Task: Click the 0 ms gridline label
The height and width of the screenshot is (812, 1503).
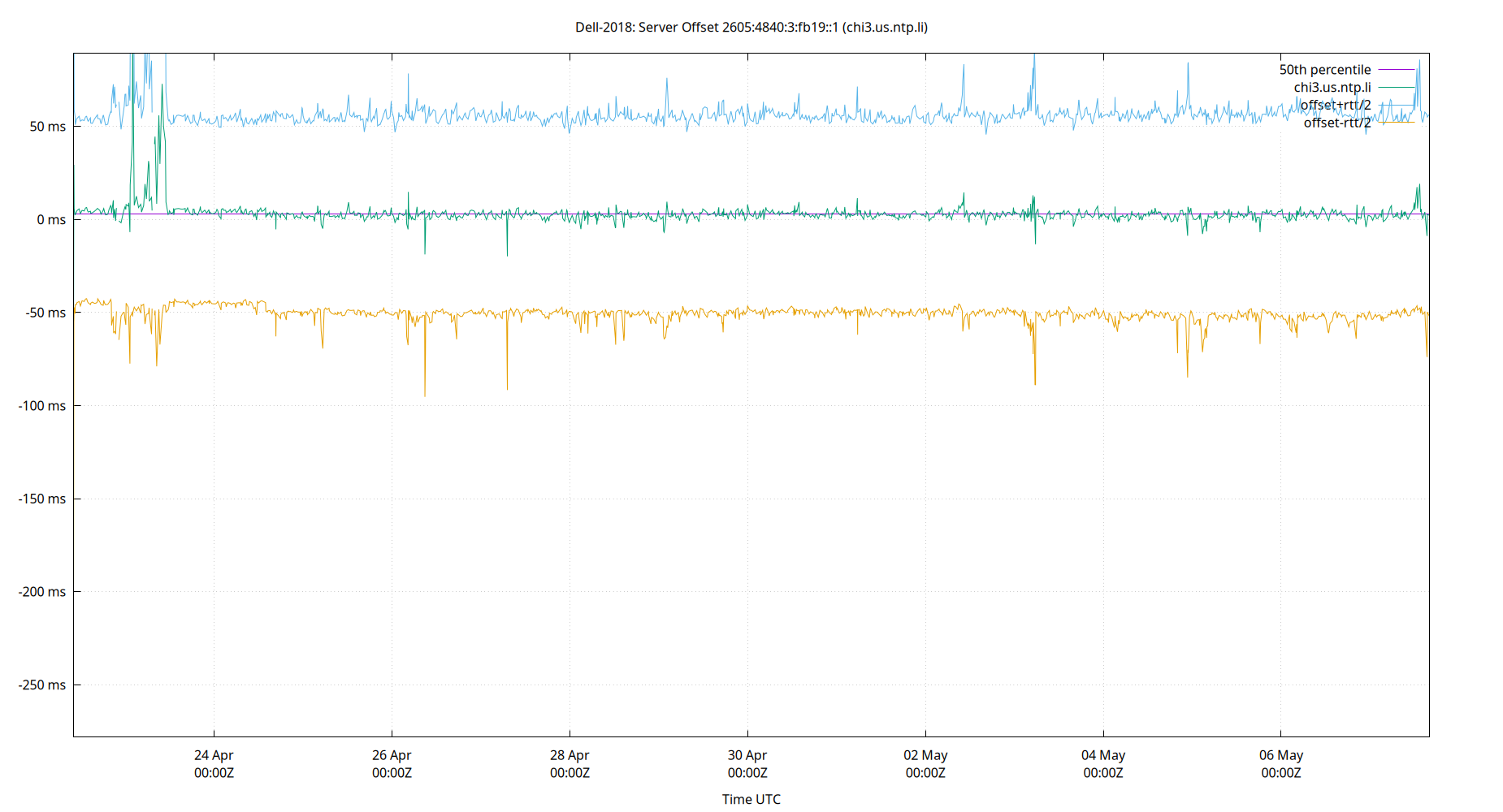Action: [53, 219]
